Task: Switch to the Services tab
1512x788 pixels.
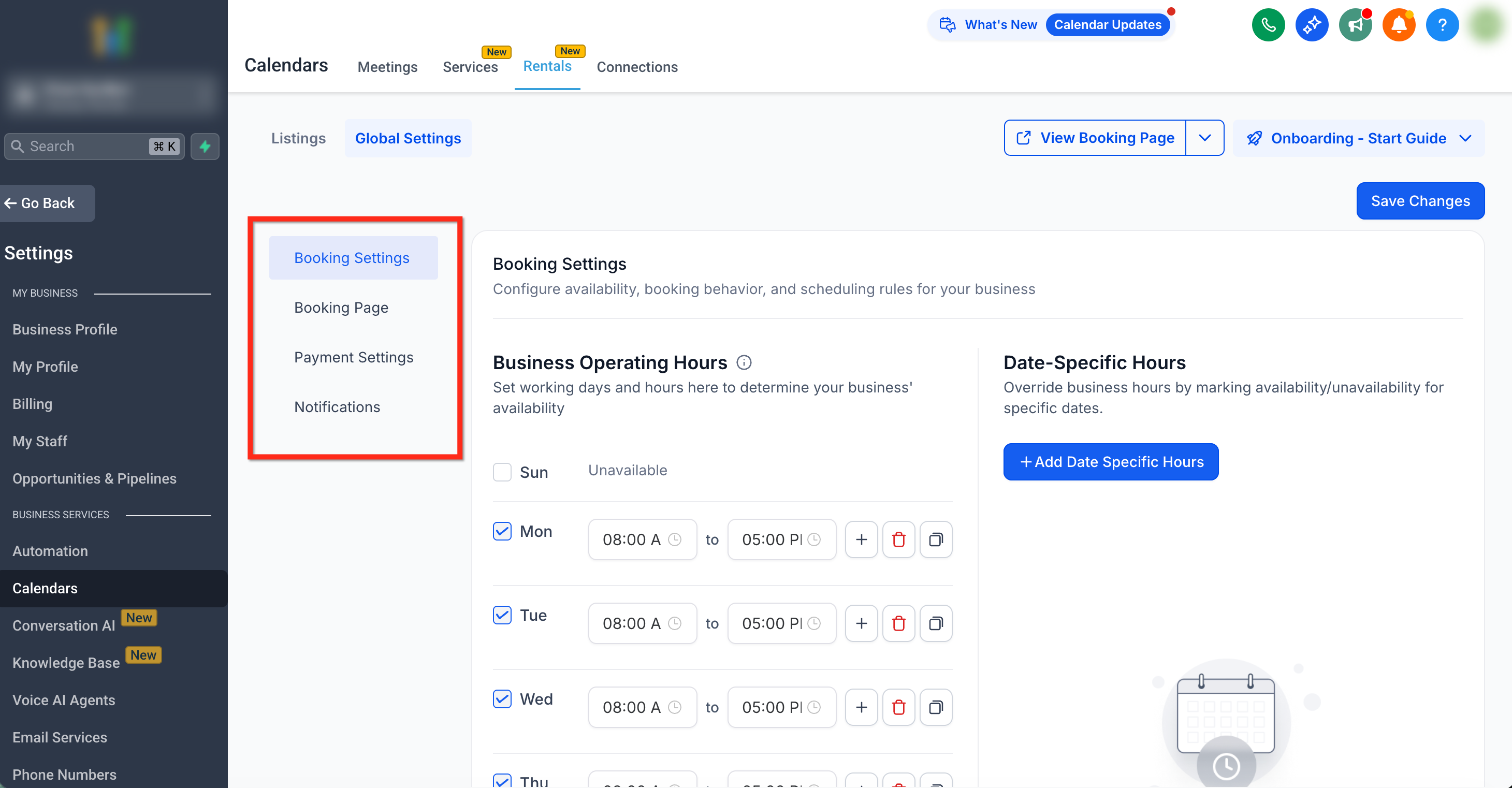Action: point(470,67)
